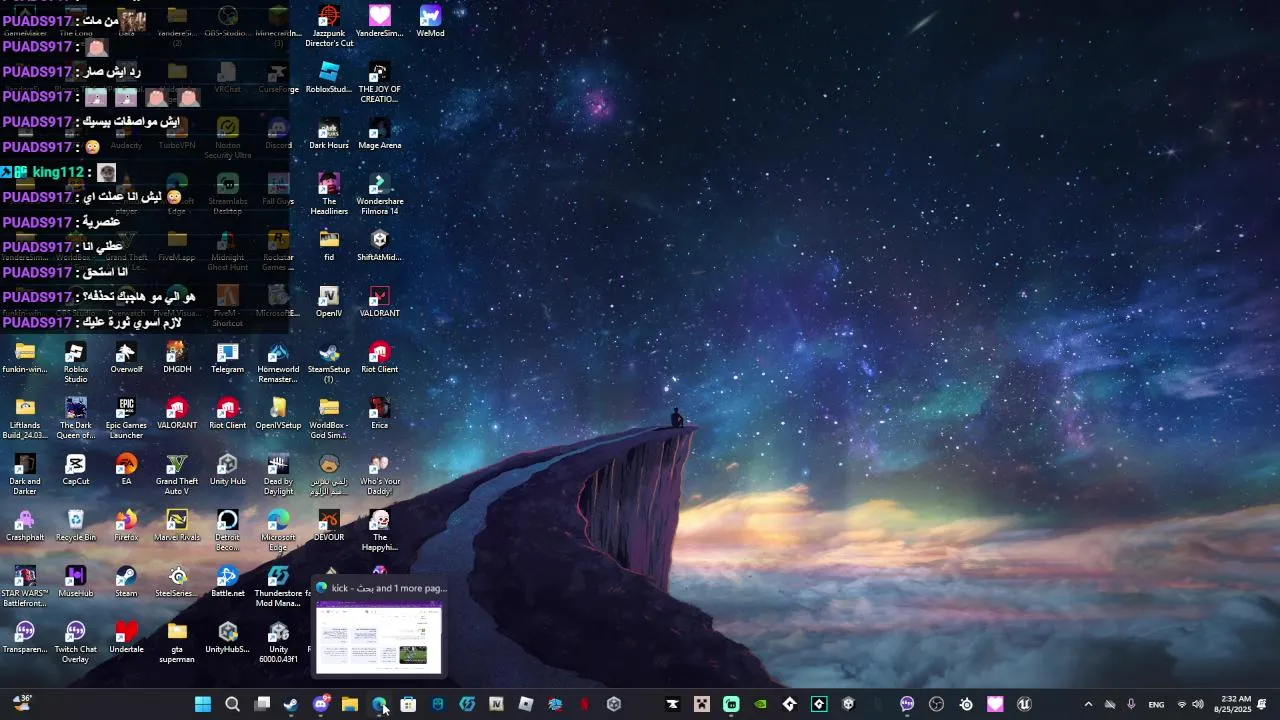Open the SteelSeries desktop shortcut
Image resolution: width=1280 pixels, height=720 pixels.
coord(177,582)
